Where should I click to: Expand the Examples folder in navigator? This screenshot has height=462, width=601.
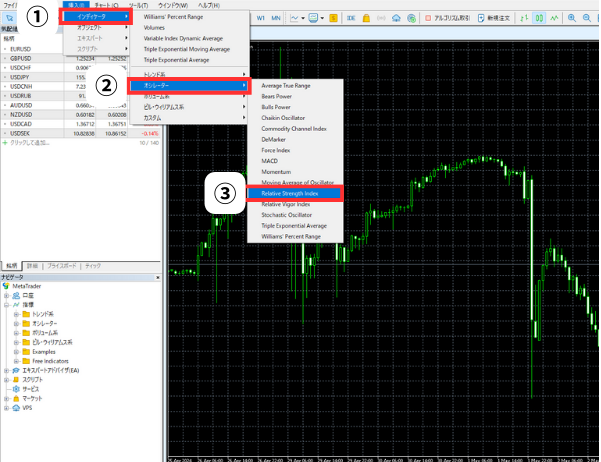[x=43, y=352]
